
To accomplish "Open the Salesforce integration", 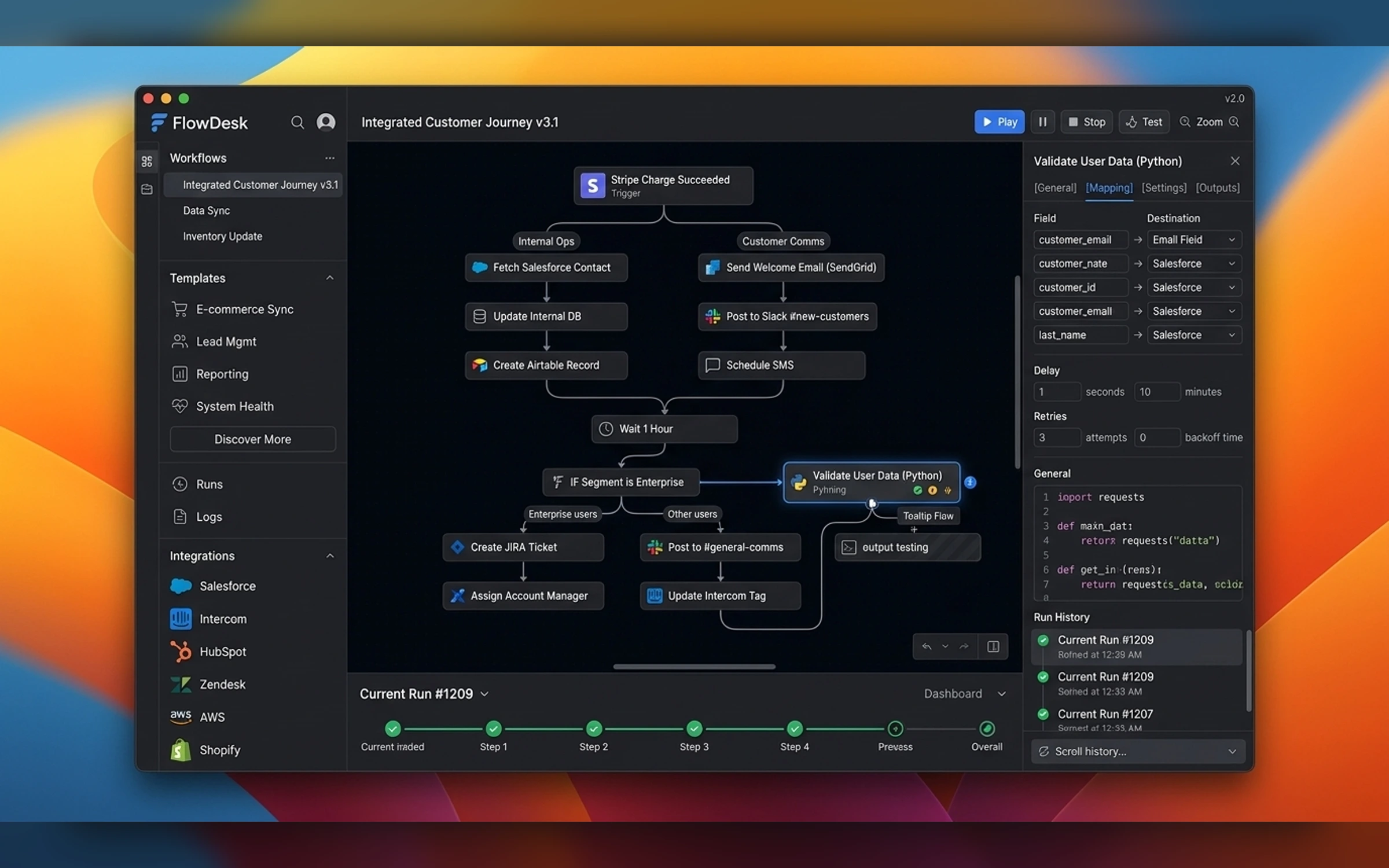I will [x=213, y=586].
